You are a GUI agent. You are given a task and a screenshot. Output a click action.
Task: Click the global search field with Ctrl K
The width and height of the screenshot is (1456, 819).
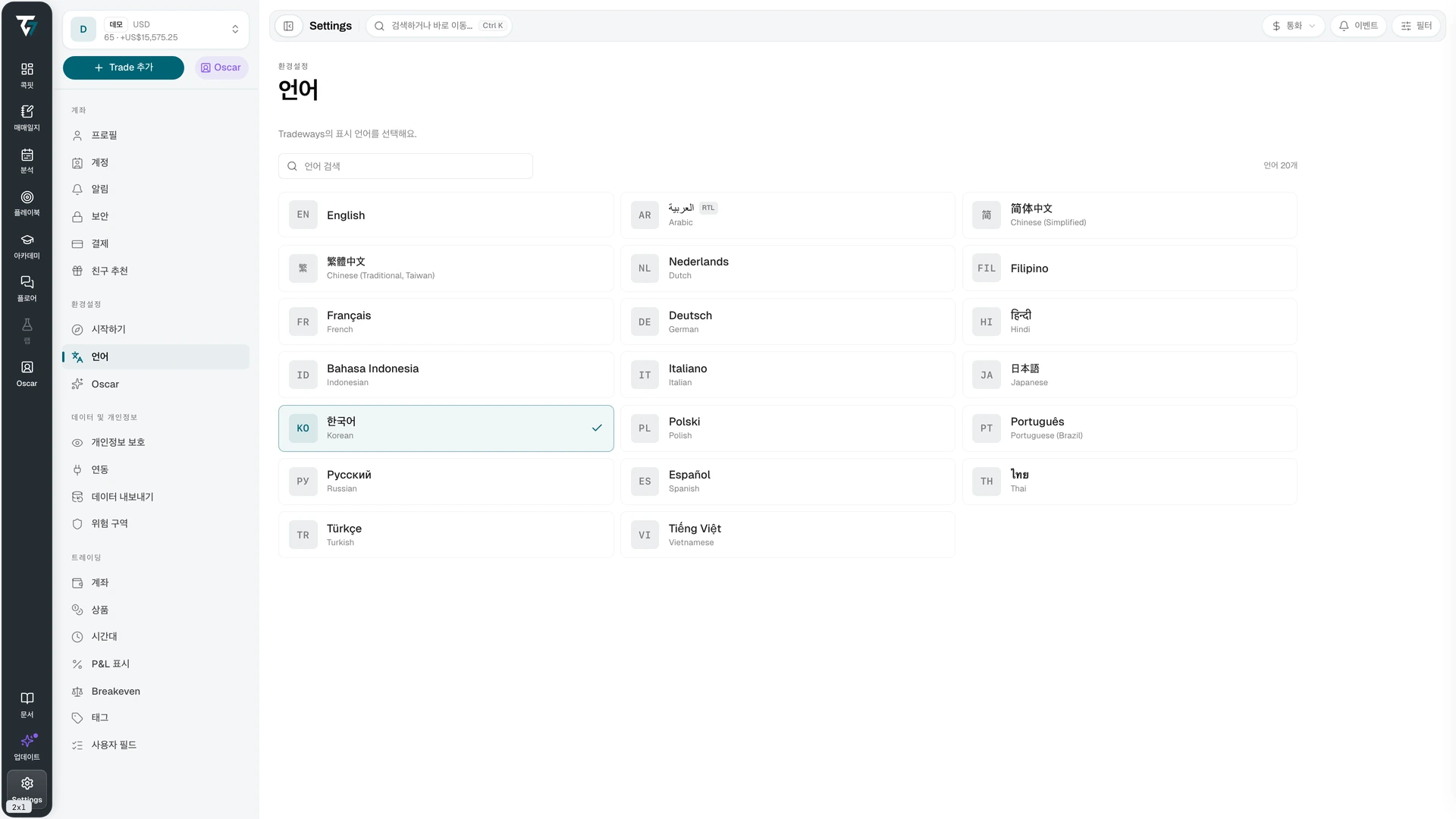click(439, 26)
